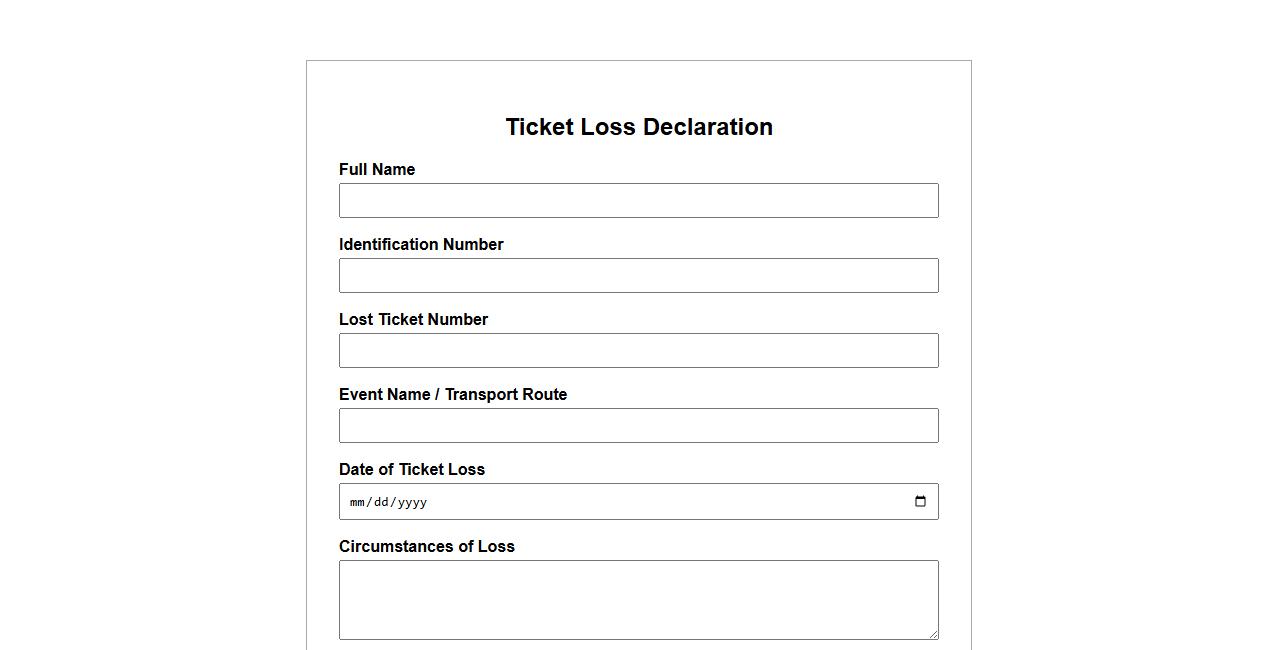Select the Lost Ticket Number field
Image resolution: width=1278 pixels, height=650 pixels.
tap(638, 350)
